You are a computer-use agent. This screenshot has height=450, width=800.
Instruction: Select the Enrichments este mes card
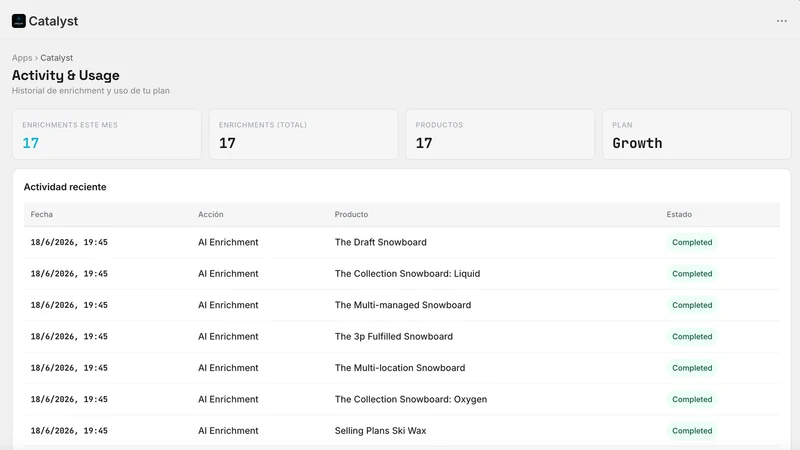107,134
